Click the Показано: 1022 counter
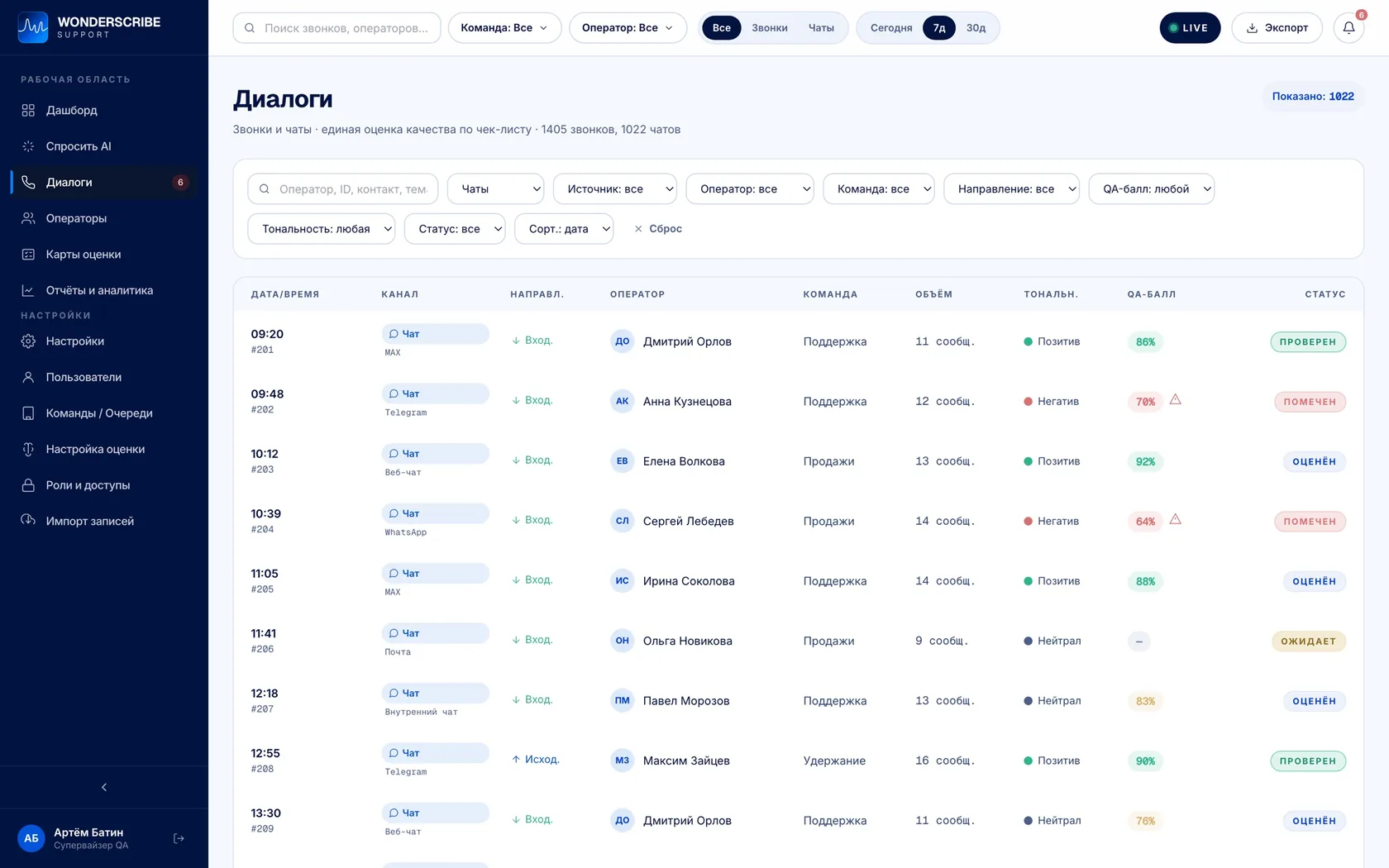1389x868 pixels. click(1312, 97)
